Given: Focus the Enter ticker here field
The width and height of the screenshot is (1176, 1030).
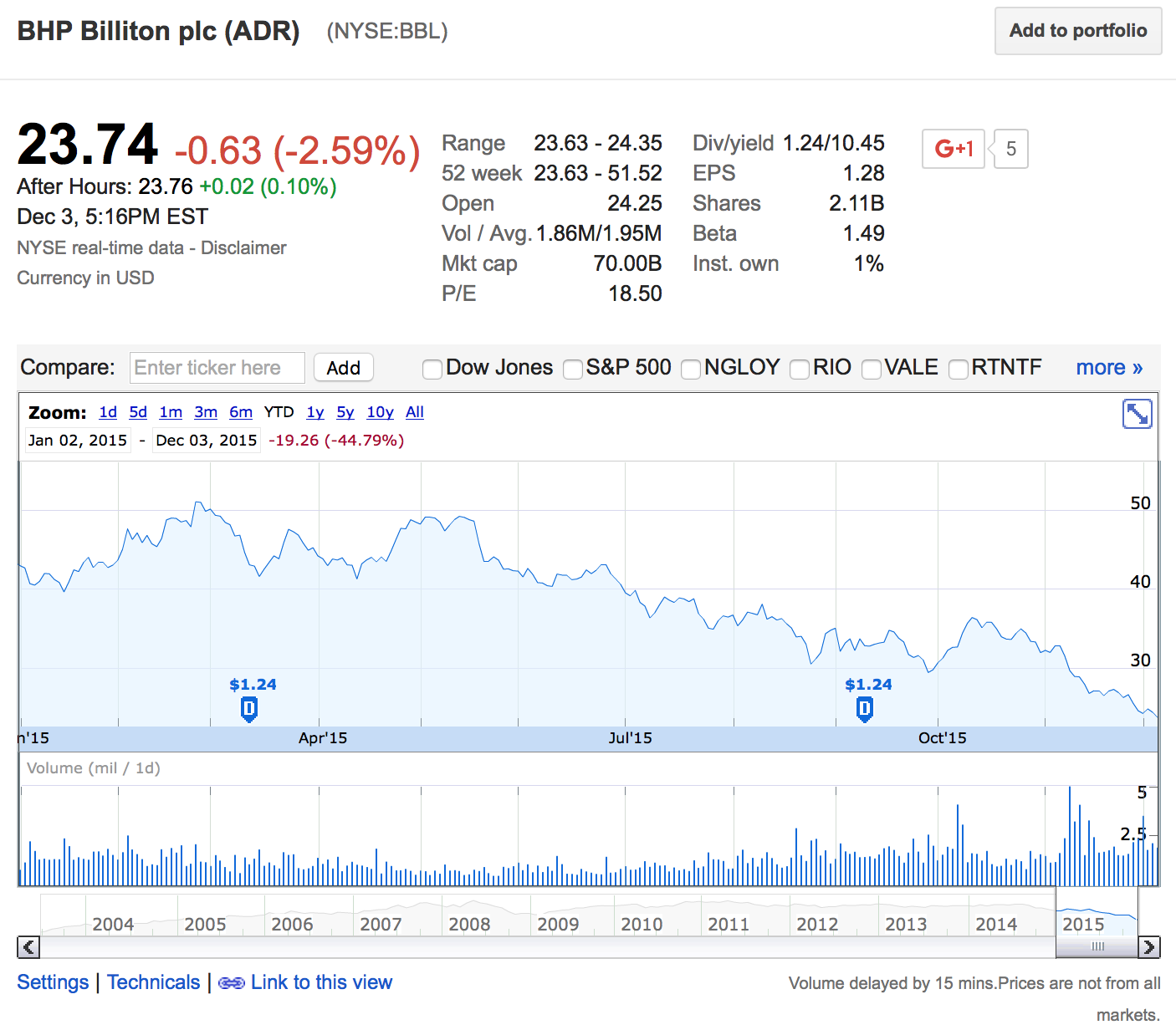Looking at the screenshot, I should pos(217,368).
